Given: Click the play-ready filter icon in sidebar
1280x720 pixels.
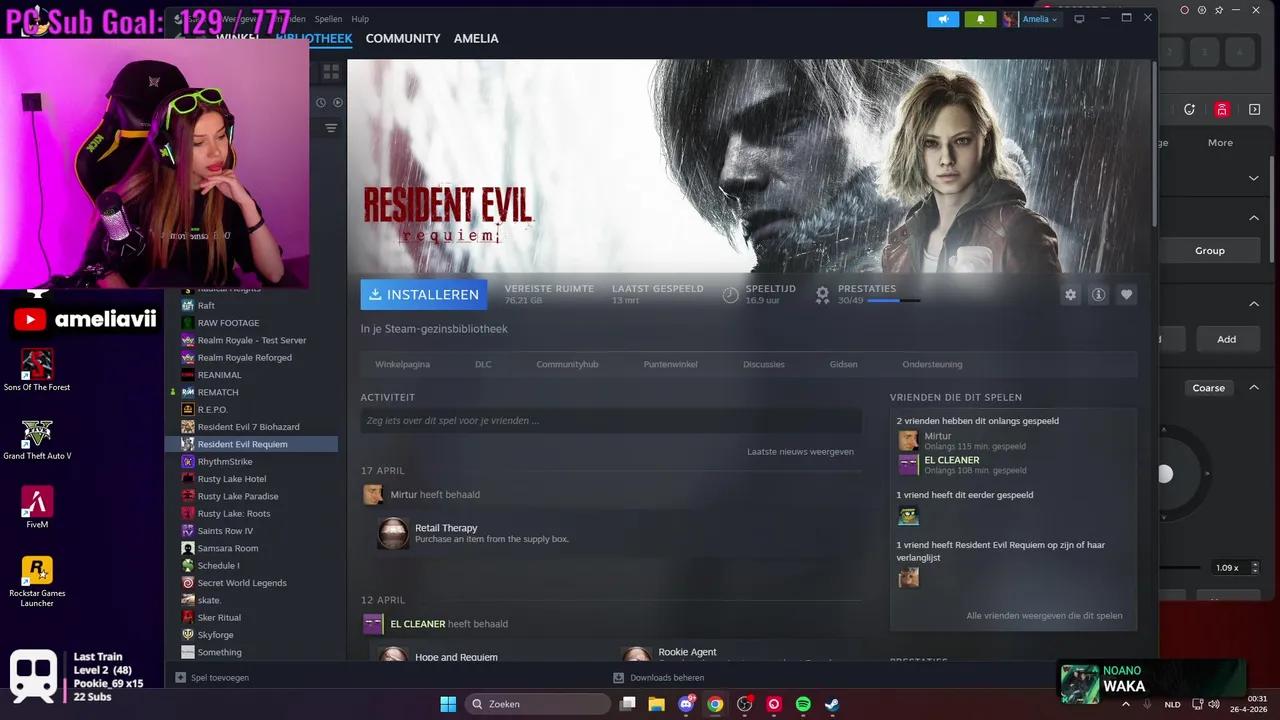Looking at the screenshot, I should coord(338,102).
